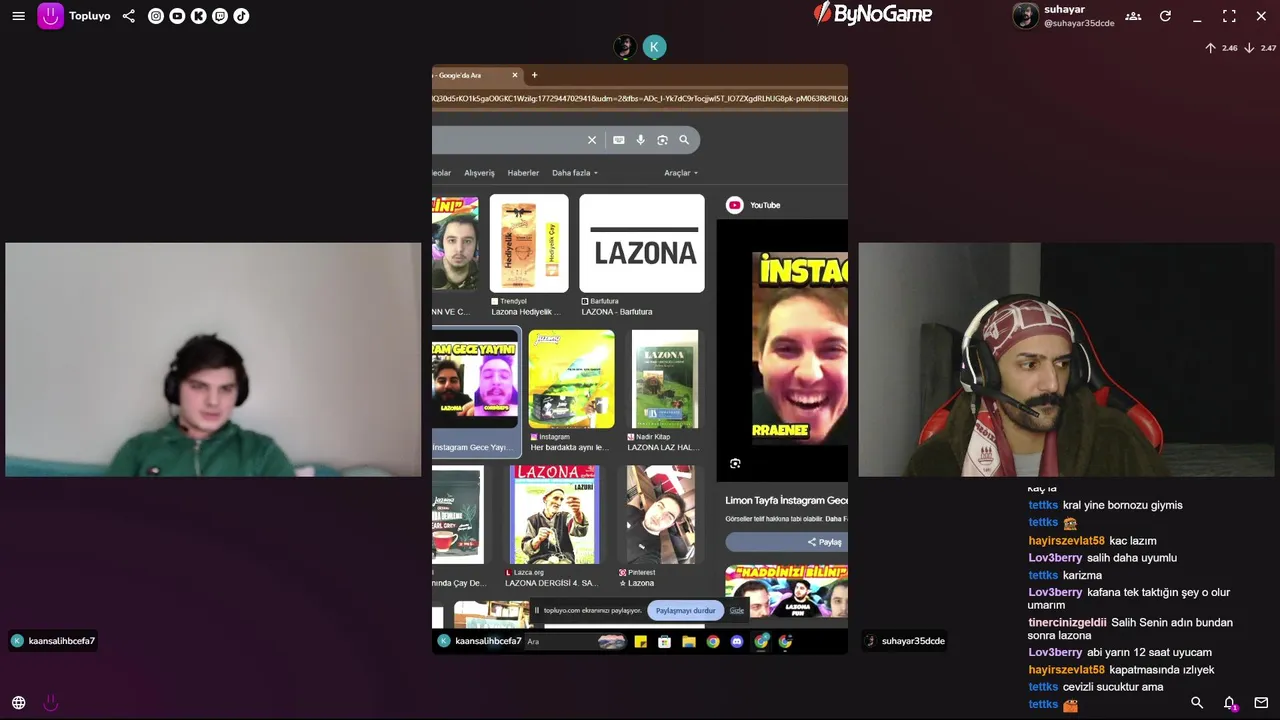This screenshot has width=1280, height=720.
Task: Open suhayar profile avatar in header
Action: tap(1025, 16)
